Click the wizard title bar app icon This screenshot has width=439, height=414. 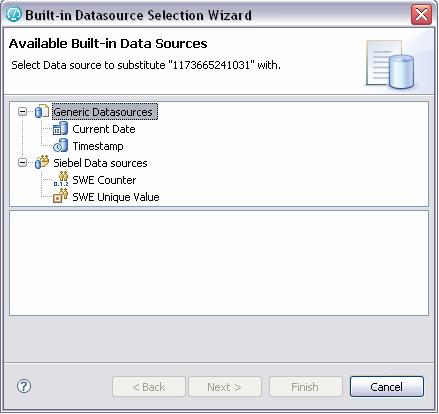pyautogui.click(x=14, y=15)
